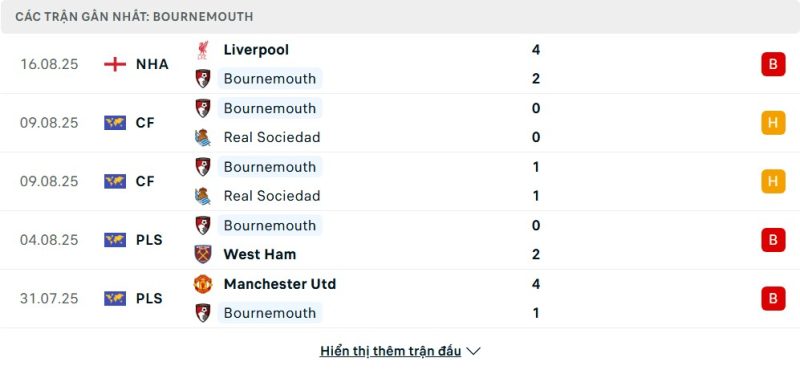This screenshot has height=374, width=800.
Task: Click the red B badge for Liverpool match
Action: pyautogui.click(x=773, y=64)
